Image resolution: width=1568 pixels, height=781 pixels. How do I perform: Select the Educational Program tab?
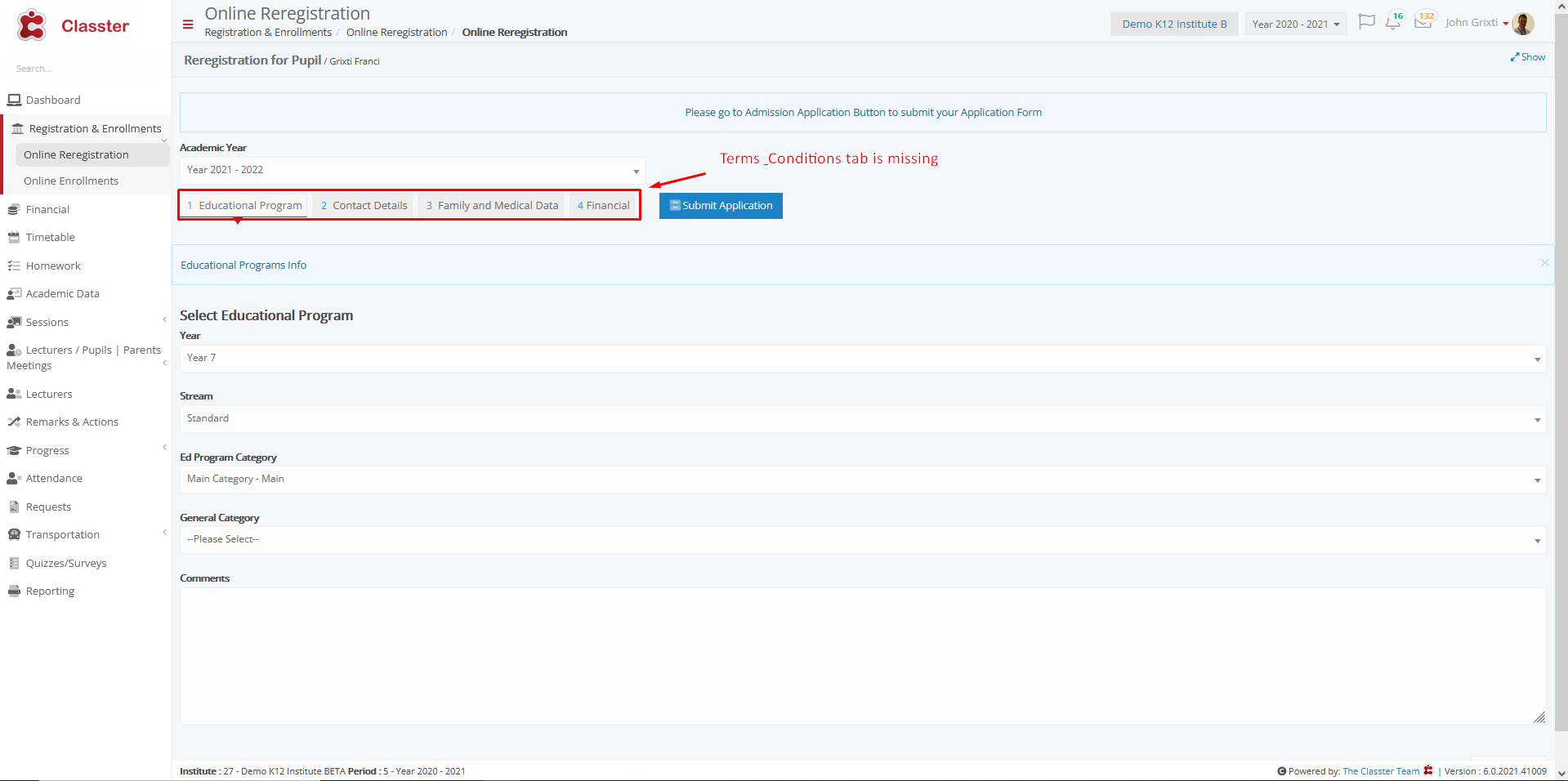pyautogui.click(x=244, y=206)
